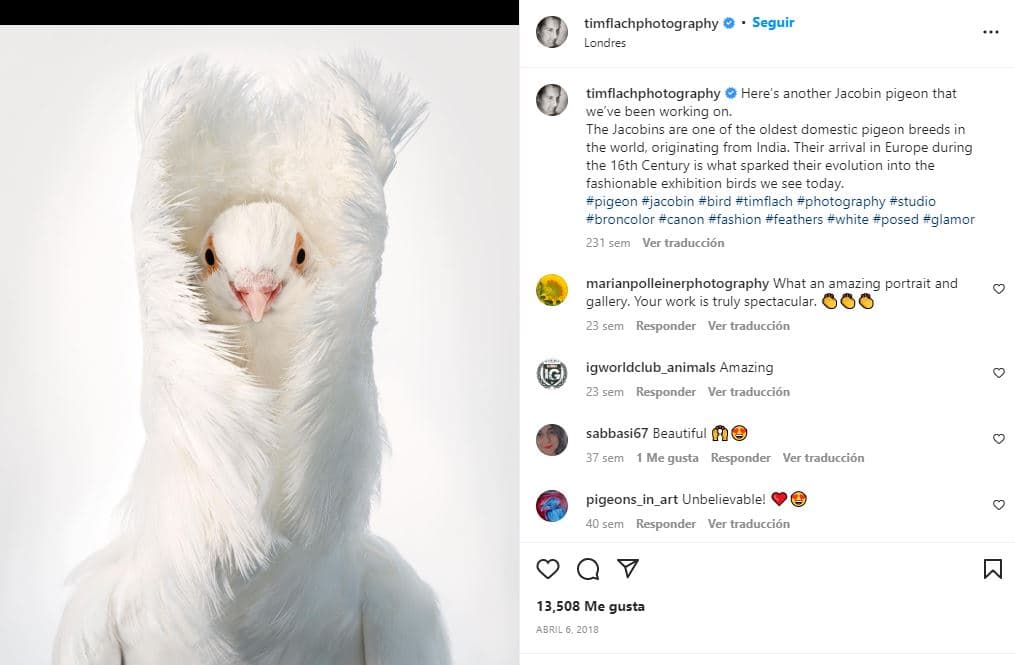This screenshot has height=665, width=1015.
Task: Open the three-dot more options menu
Action: (x=990, y=32)
